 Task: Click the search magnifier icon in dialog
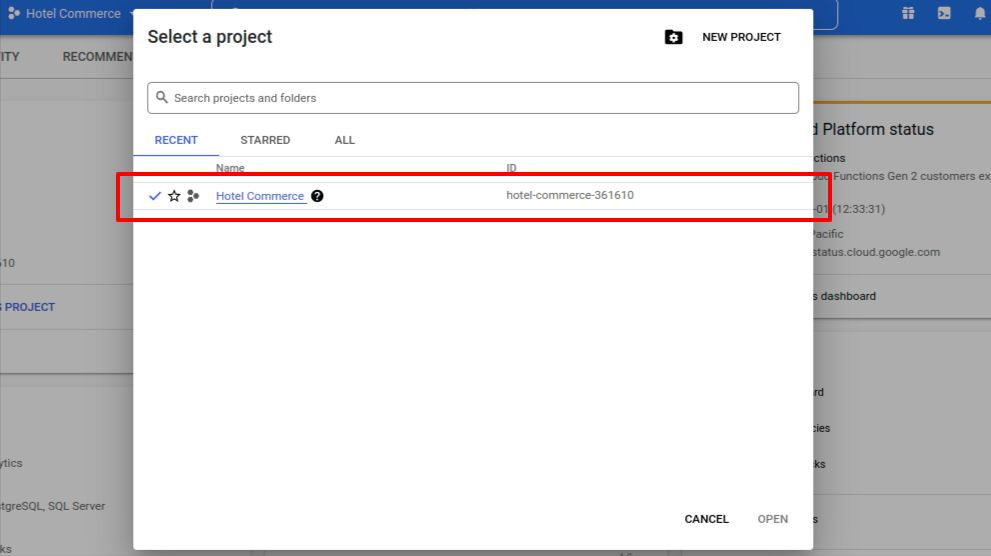click(x=162, y=97)
